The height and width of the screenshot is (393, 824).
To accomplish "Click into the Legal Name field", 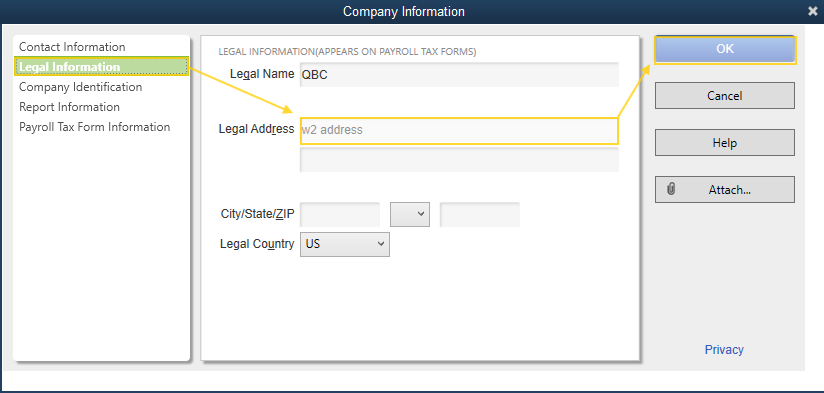I will (x=459, y=75).
